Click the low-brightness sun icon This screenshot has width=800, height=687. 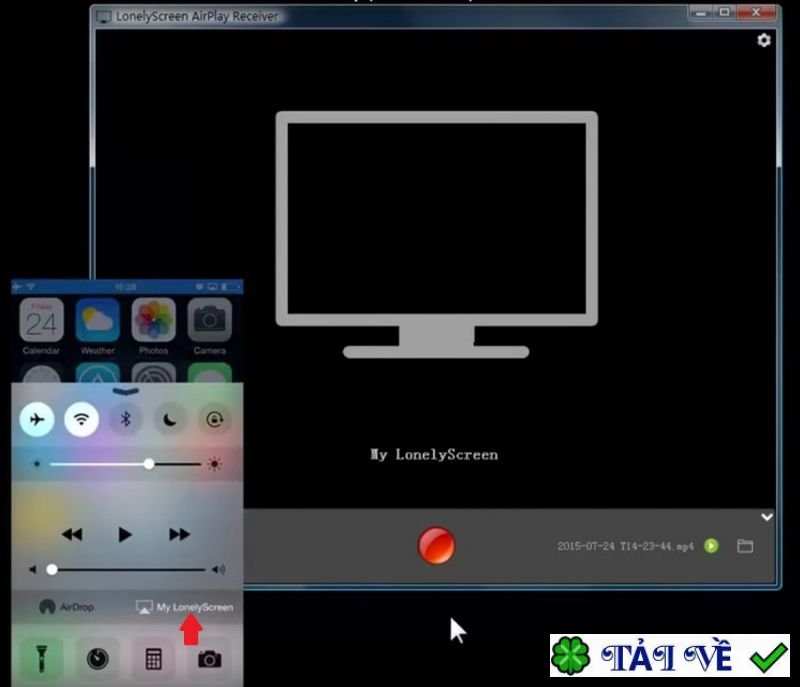[x=36, y=464]
